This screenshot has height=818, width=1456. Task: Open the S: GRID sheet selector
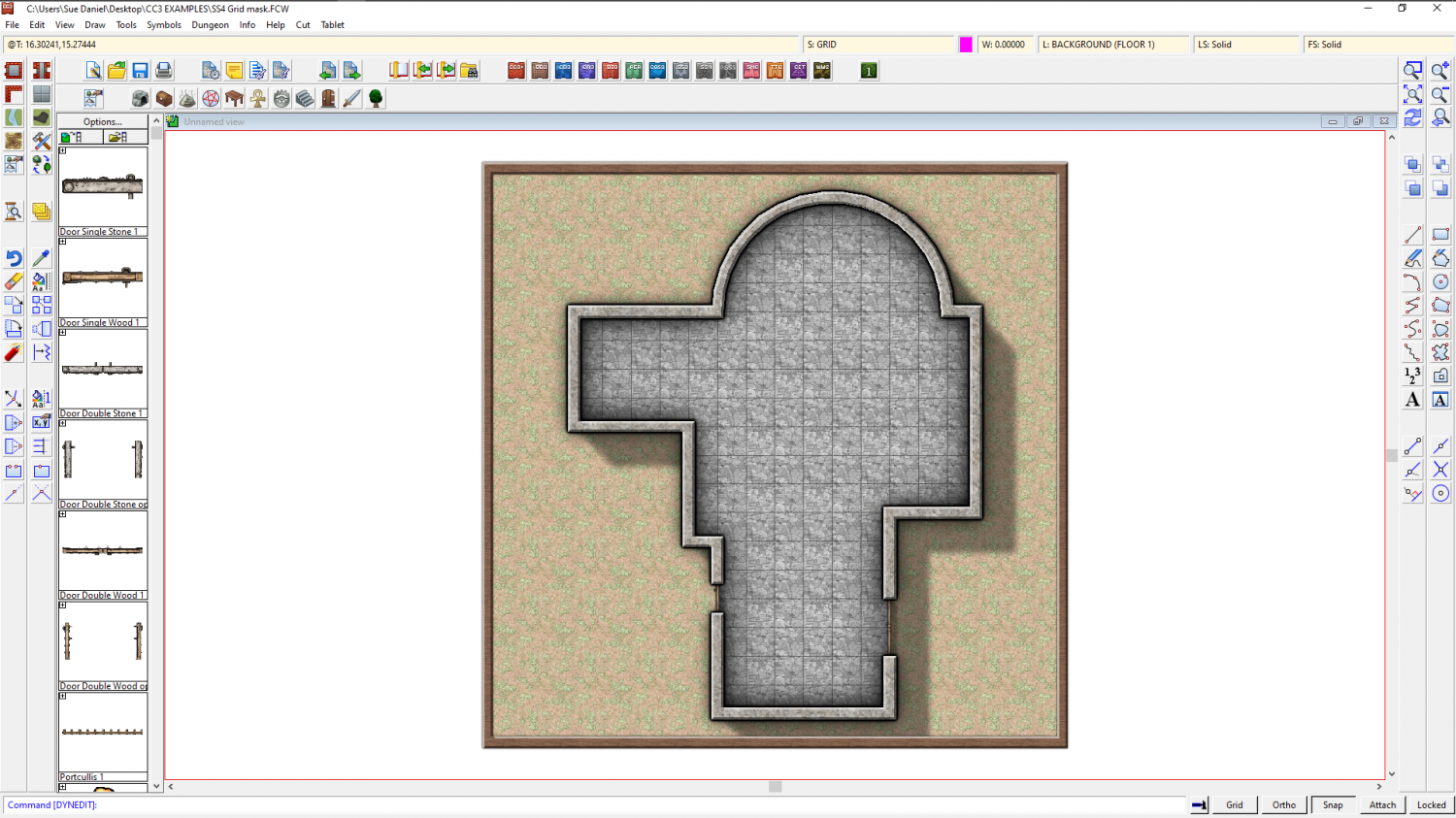point(879,45)
